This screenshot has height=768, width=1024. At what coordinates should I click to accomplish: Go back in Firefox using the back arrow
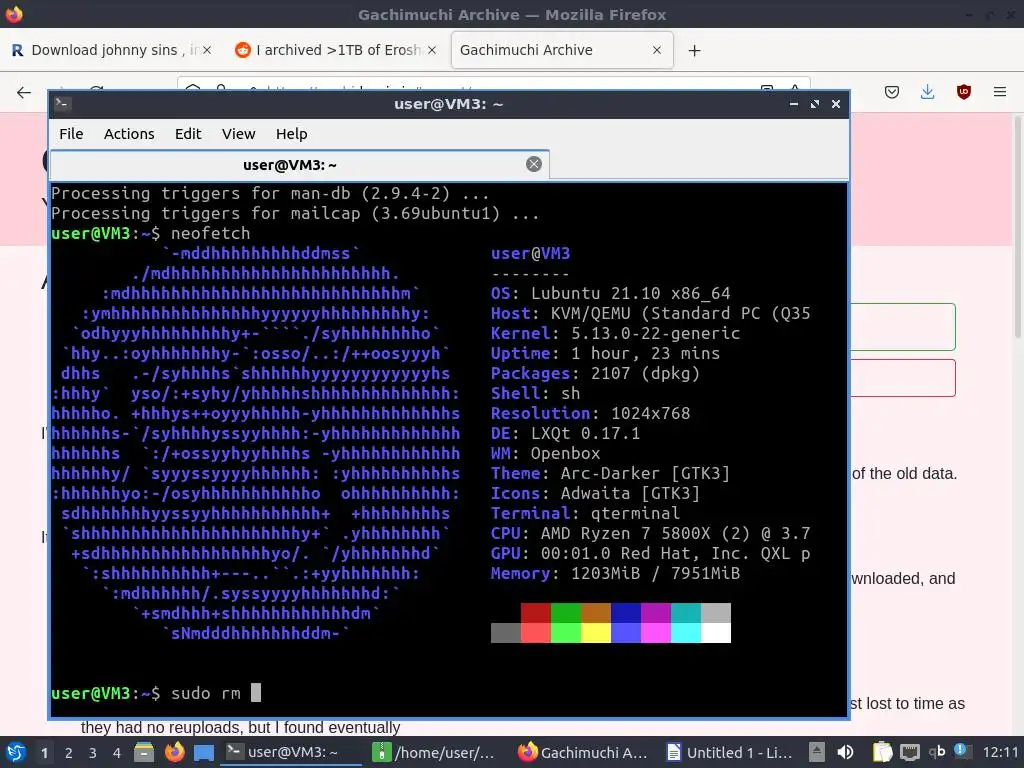(x=24, y=92)
